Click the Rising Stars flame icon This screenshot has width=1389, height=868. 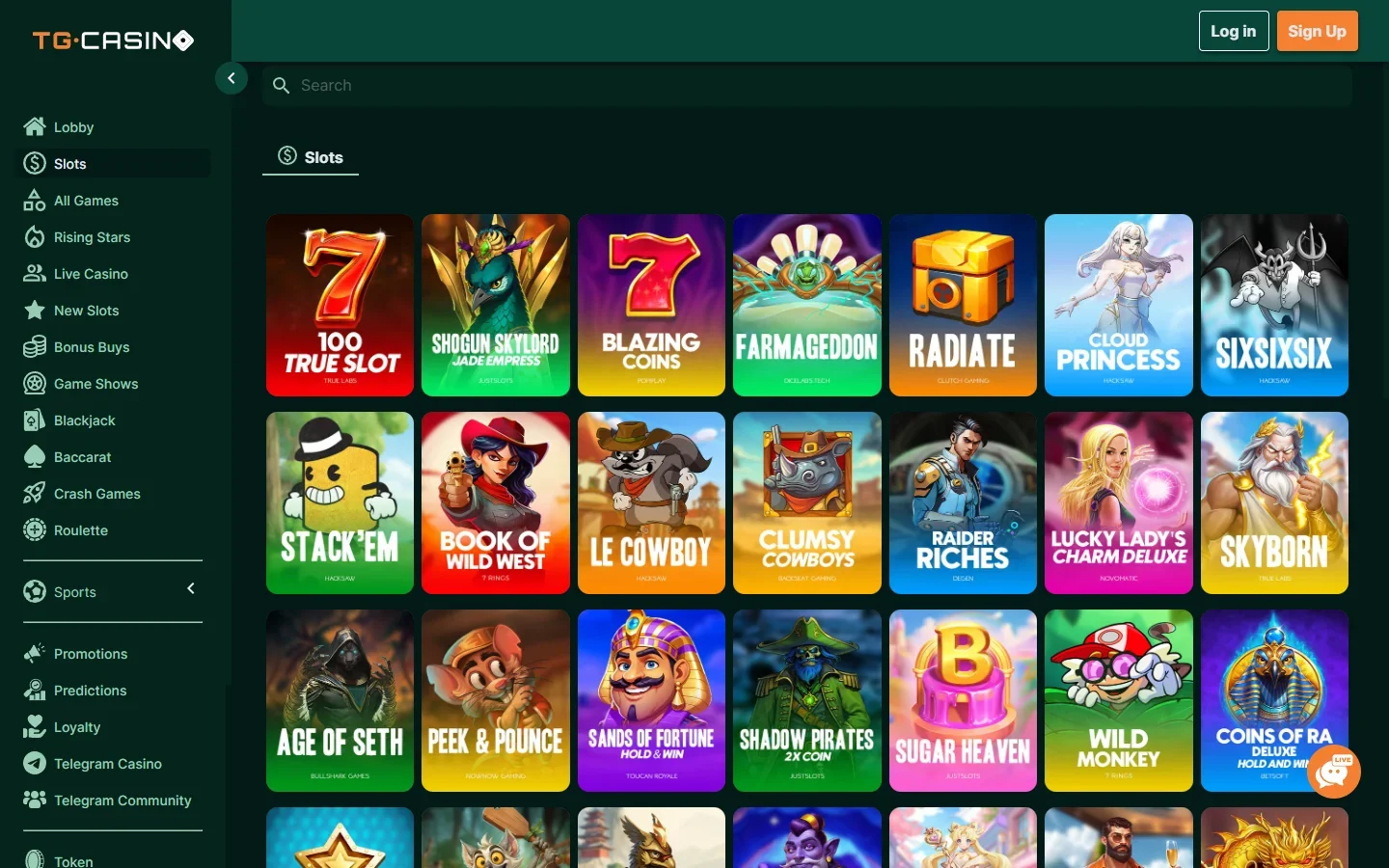click(35, 236)
